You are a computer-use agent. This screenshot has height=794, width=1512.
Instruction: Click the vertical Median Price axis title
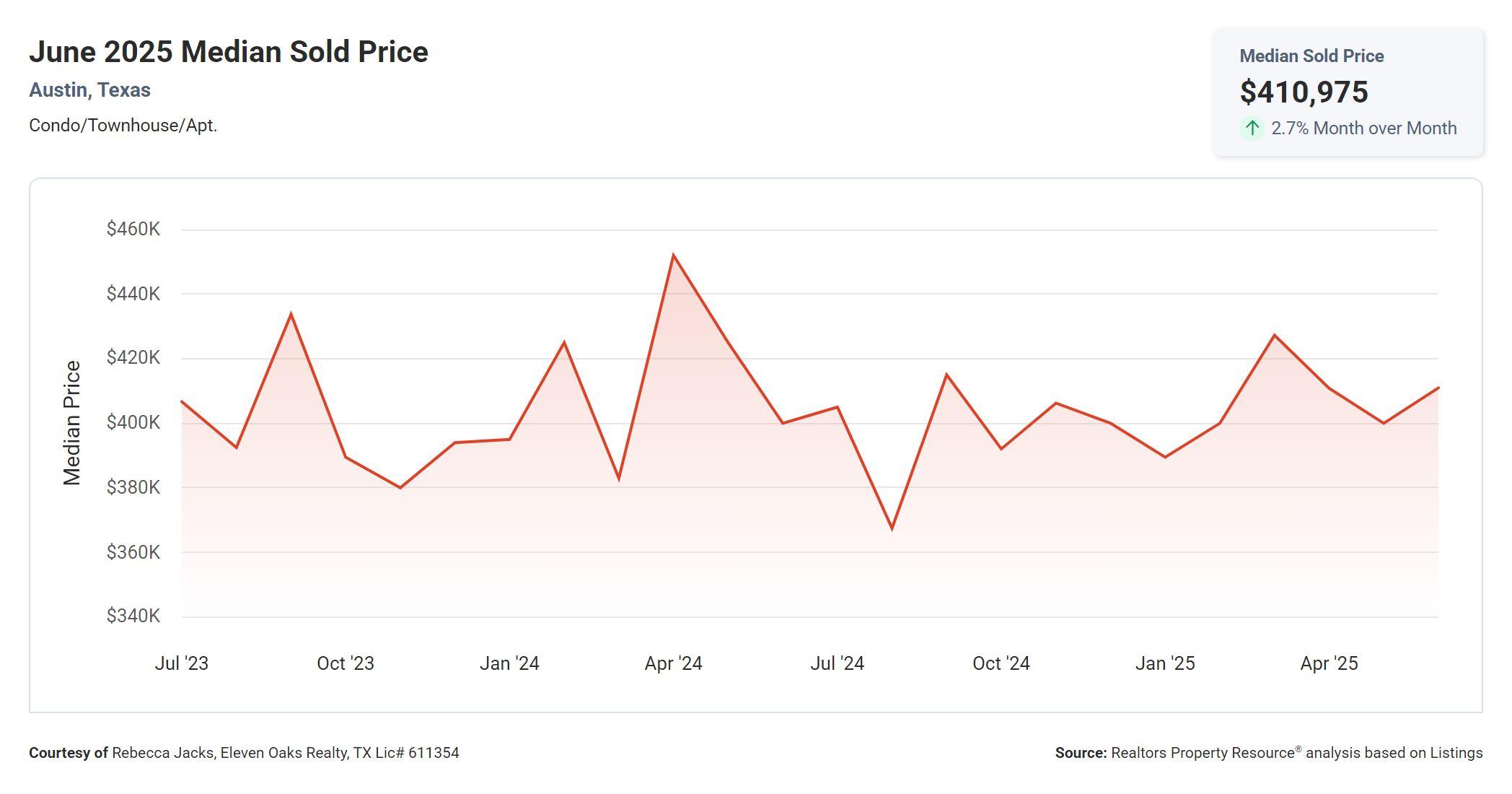(72, 423)
